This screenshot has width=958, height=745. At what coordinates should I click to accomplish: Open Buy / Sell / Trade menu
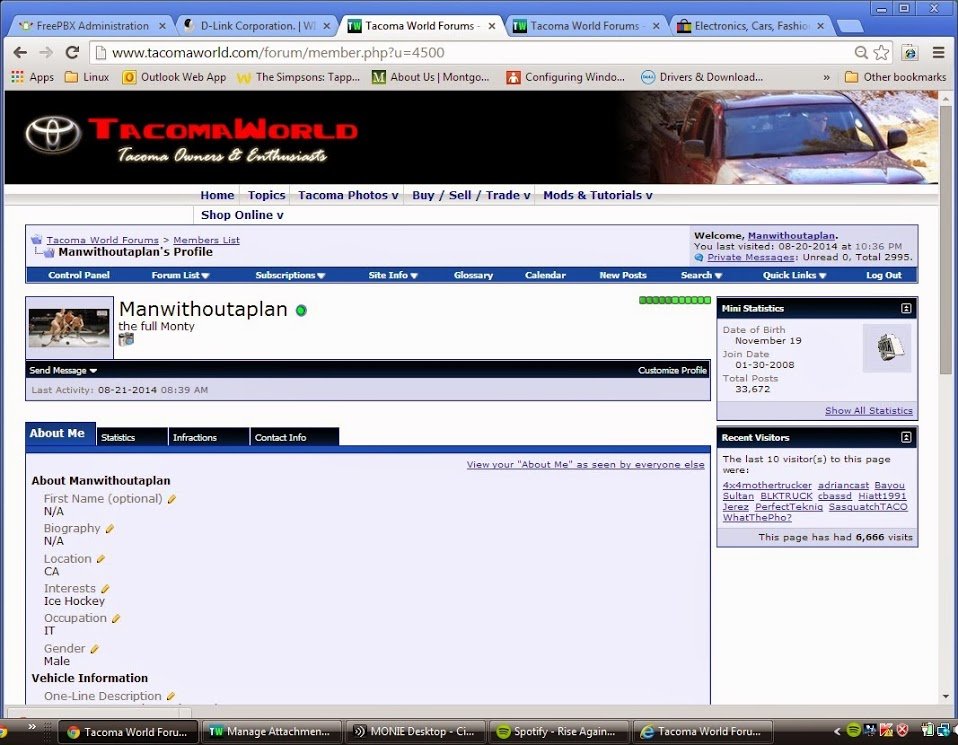(x=470, y=195)
